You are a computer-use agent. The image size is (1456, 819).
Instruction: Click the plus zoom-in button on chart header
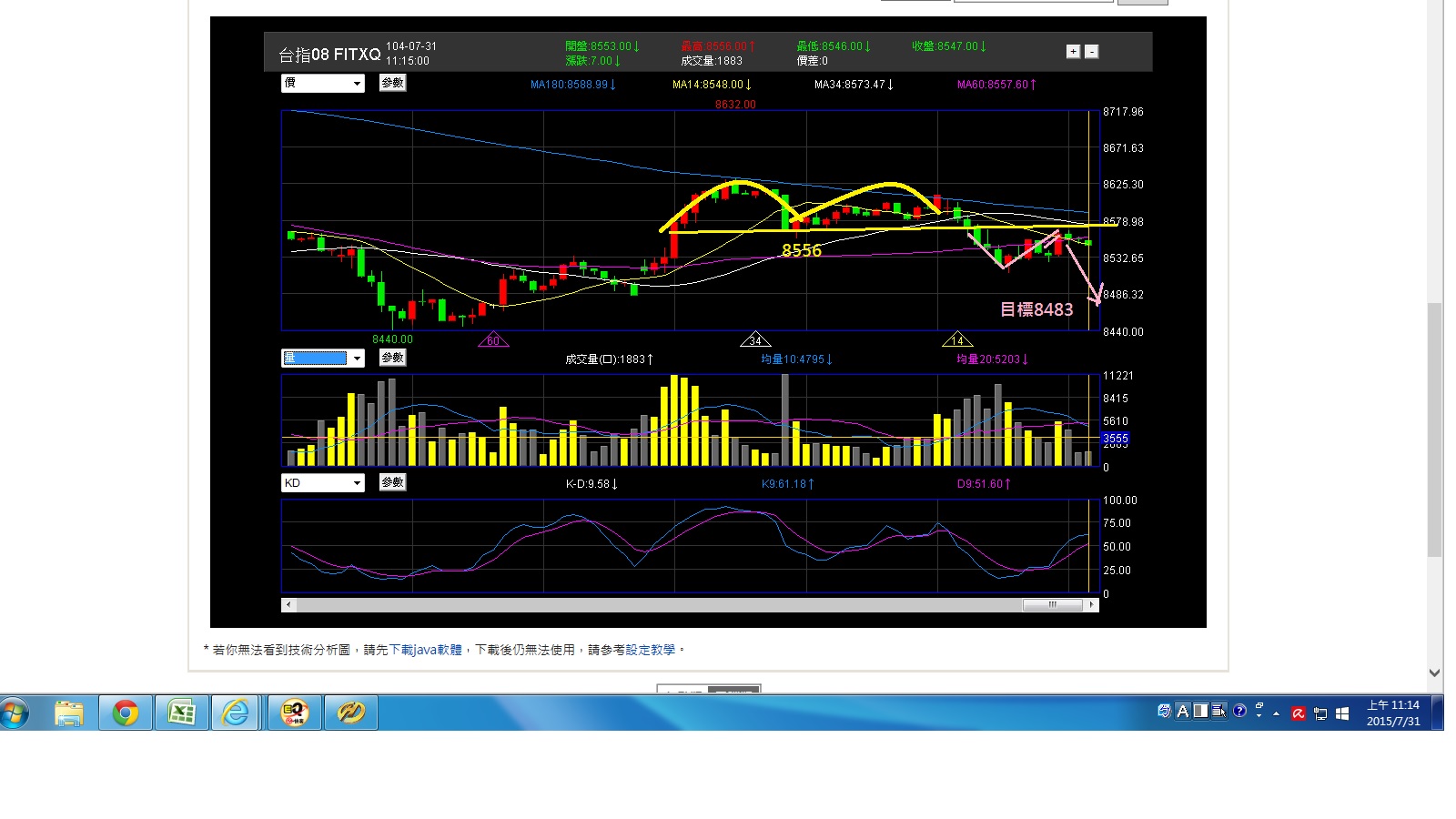click(x=1073, y=52)
